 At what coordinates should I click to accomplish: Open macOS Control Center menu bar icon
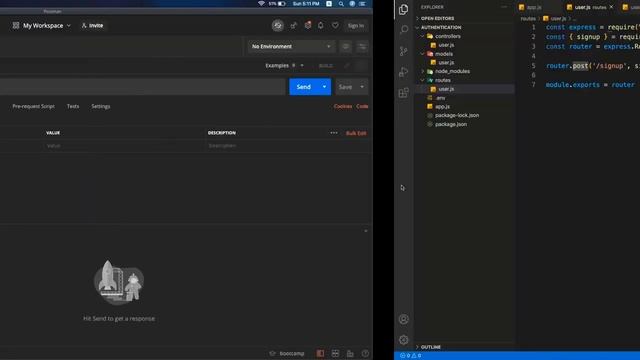[x=362, y=4]
